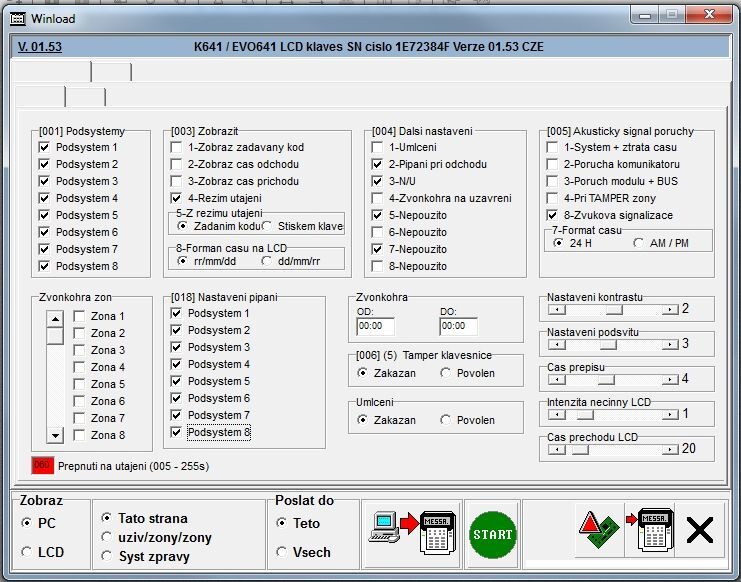Viewport: 741px width, 582px height.
Task: Click the red triangle module icon
Action: (595, 532)
